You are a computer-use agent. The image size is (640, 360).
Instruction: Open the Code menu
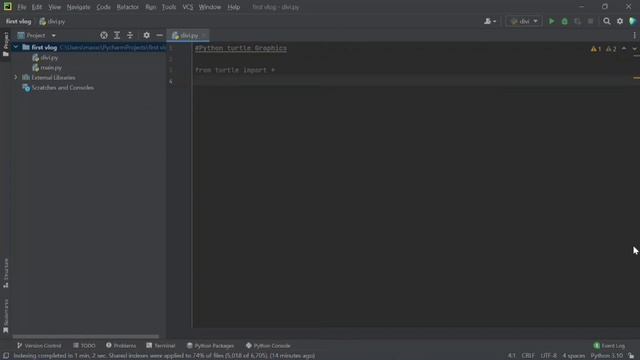[103, 7]
